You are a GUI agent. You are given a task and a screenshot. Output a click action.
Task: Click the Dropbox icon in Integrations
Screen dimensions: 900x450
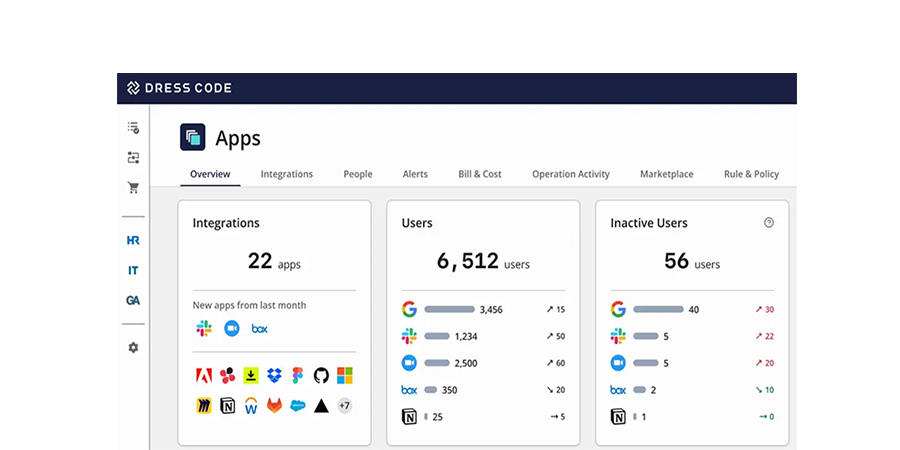pos(274,376)
